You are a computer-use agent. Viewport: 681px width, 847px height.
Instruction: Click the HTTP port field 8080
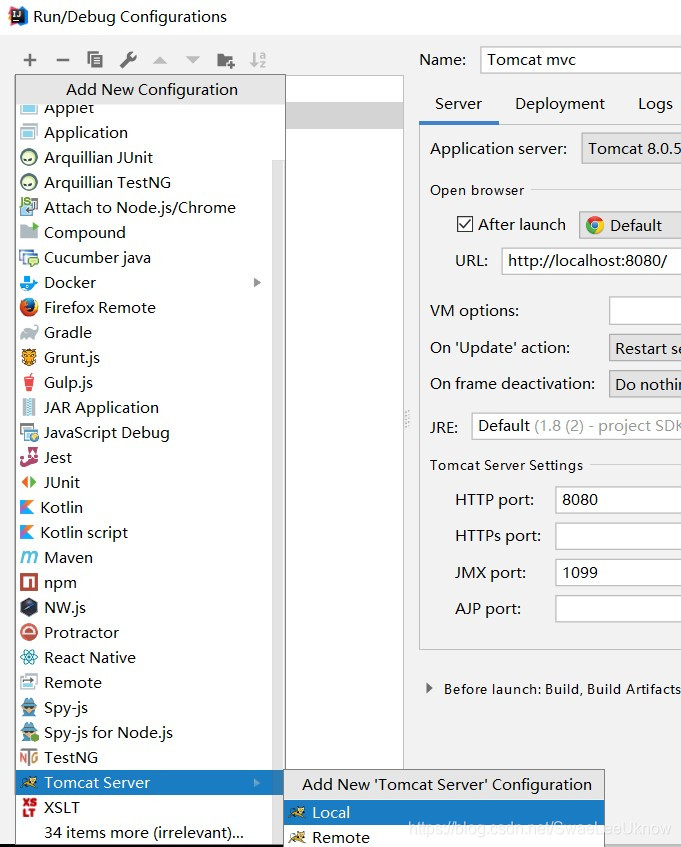pos(618,500)
